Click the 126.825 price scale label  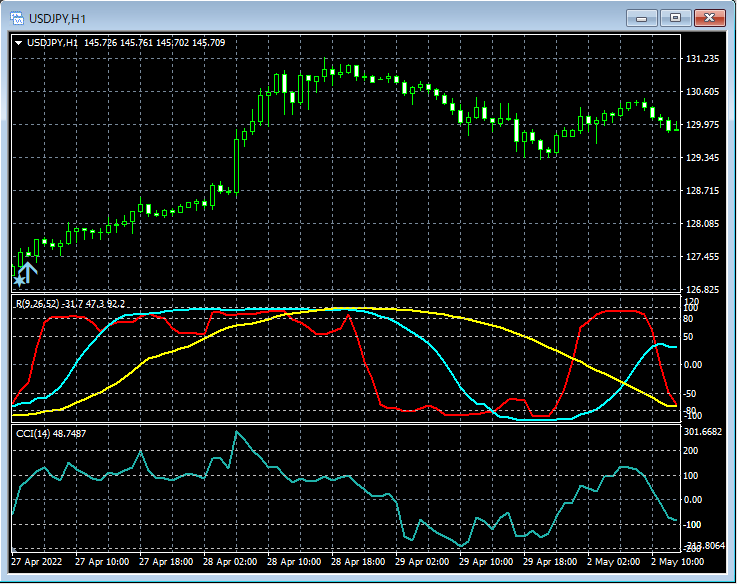(x=702, y=289)
